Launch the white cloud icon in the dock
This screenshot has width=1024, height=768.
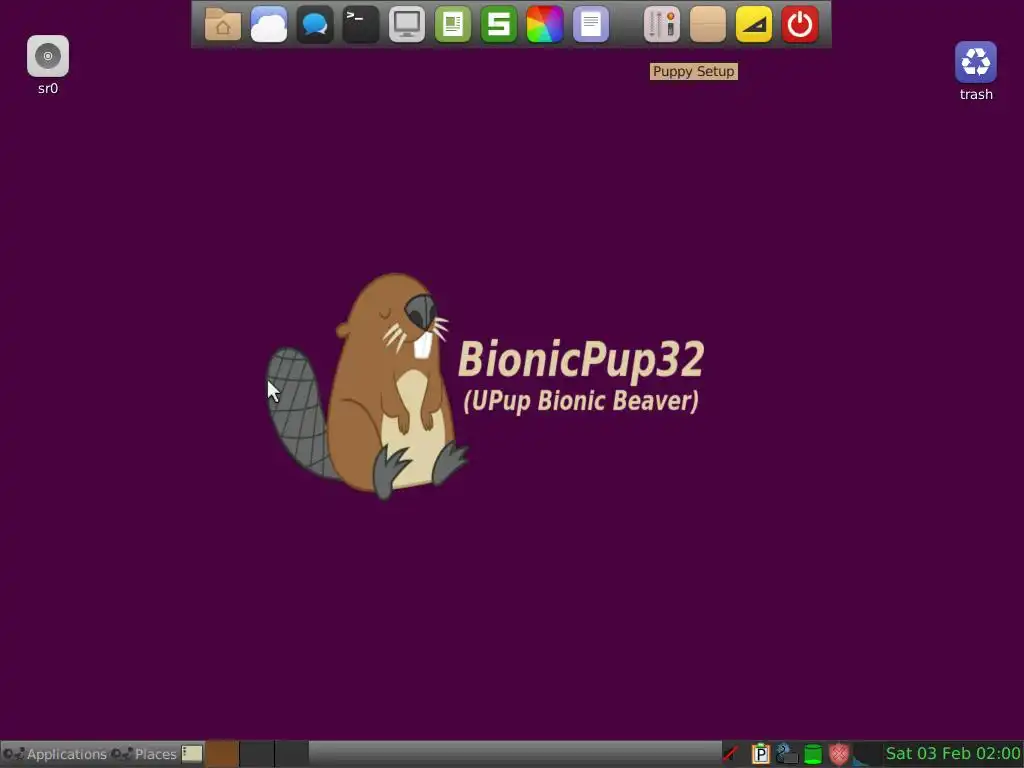tap(268, 25)
